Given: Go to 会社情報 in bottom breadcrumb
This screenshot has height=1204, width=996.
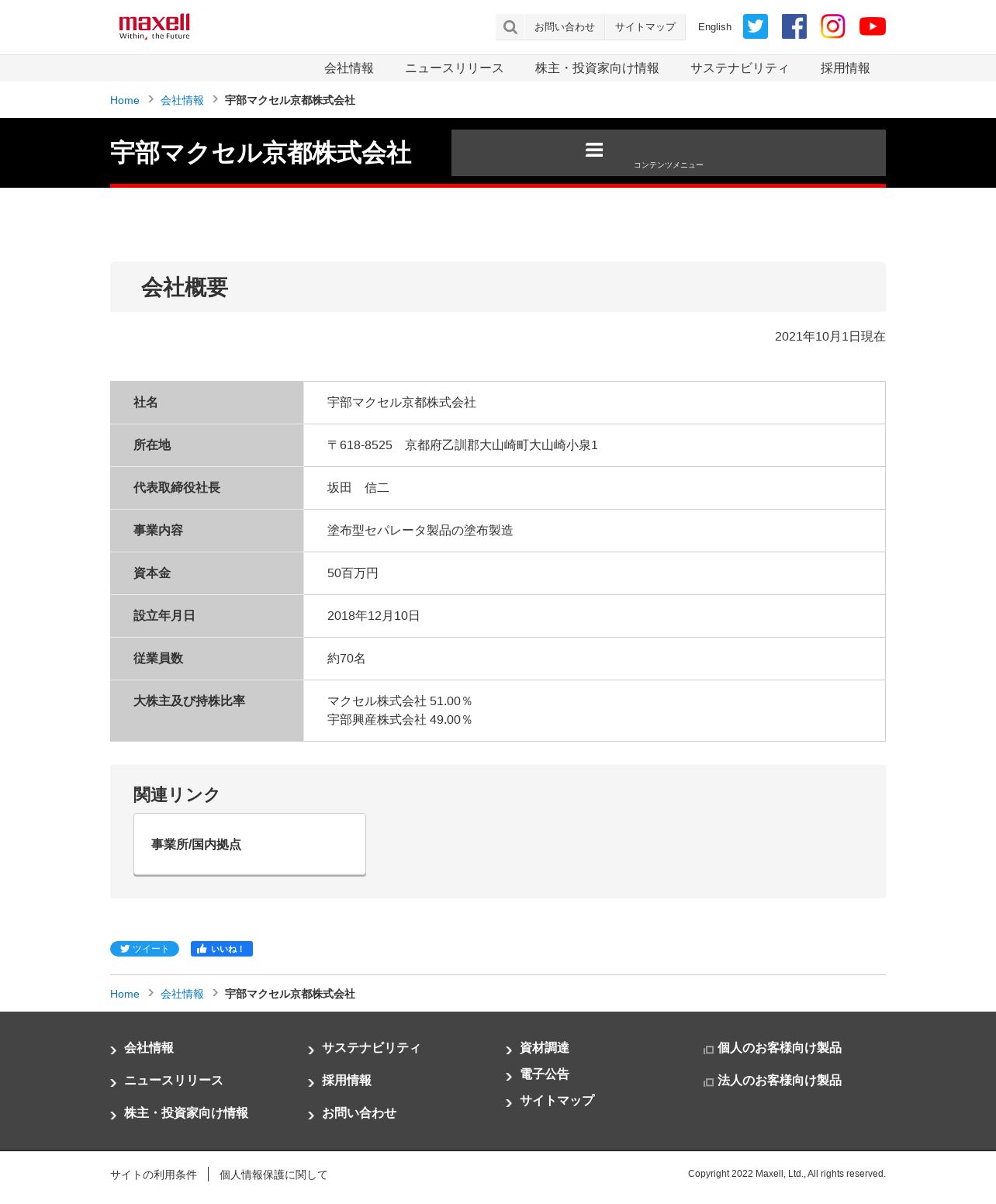Looking at the screenshot, I should (x=182, y=995).
